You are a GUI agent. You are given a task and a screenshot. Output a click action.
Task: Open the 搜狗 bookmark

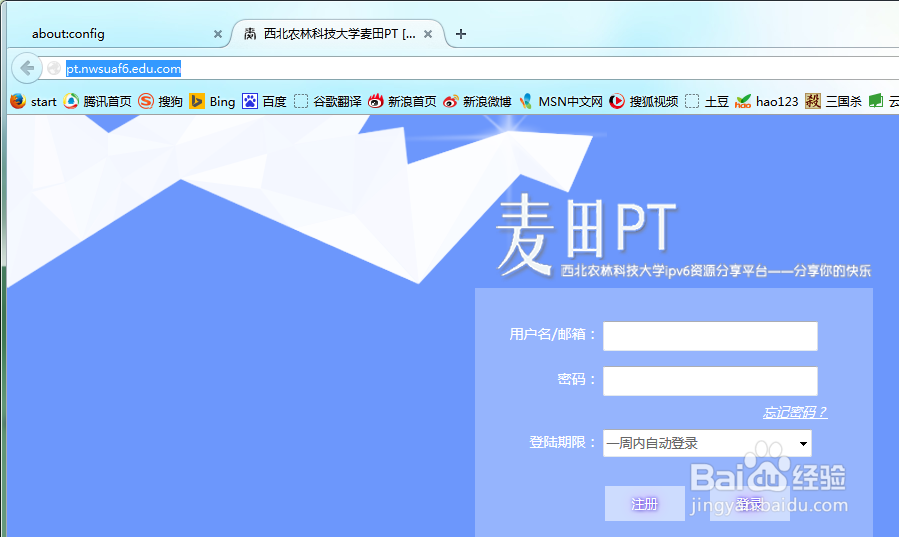[x=161, y=101]
